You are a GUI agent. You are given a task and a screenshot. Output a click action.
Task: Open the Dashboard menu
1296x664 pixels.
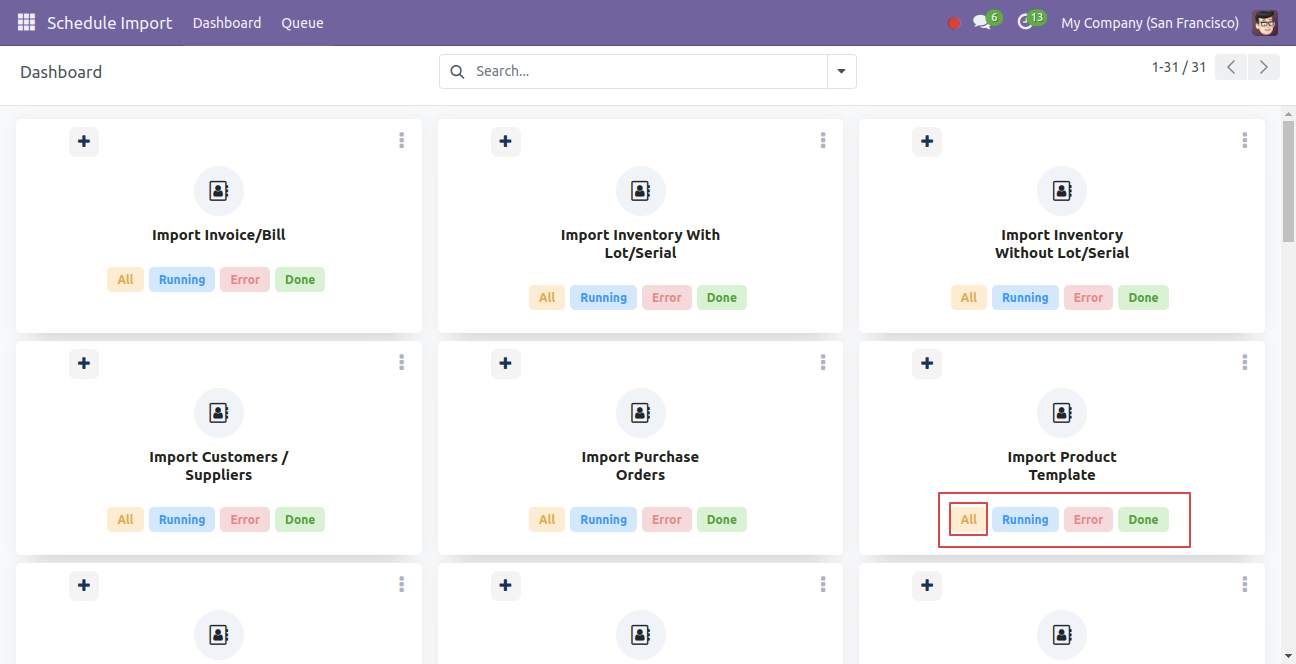(x=227, y=23)
